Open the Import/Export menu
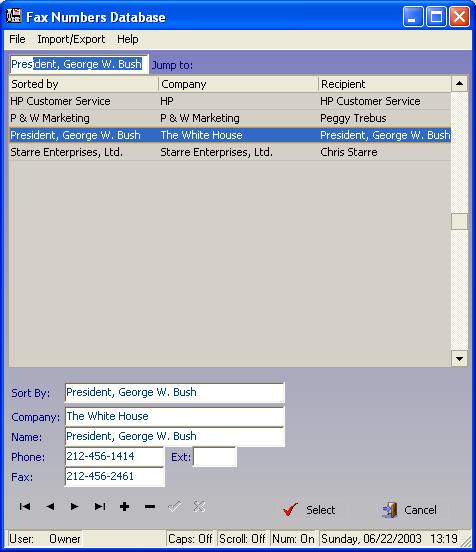 click(x=71, y=39)
